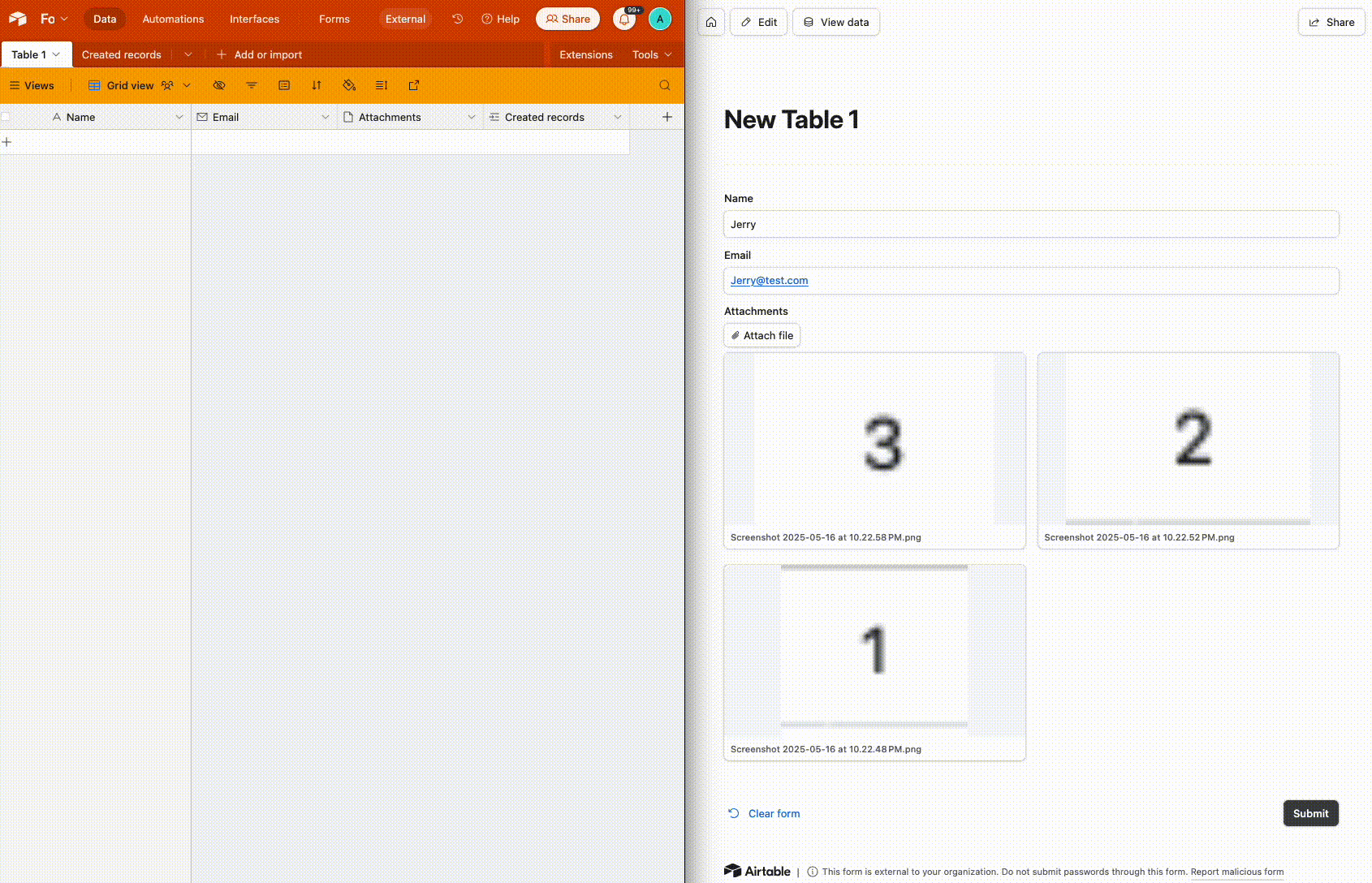Toggle select-all rows checkbox
Viewport: 1372px width, 883px height.
point(6,117)
